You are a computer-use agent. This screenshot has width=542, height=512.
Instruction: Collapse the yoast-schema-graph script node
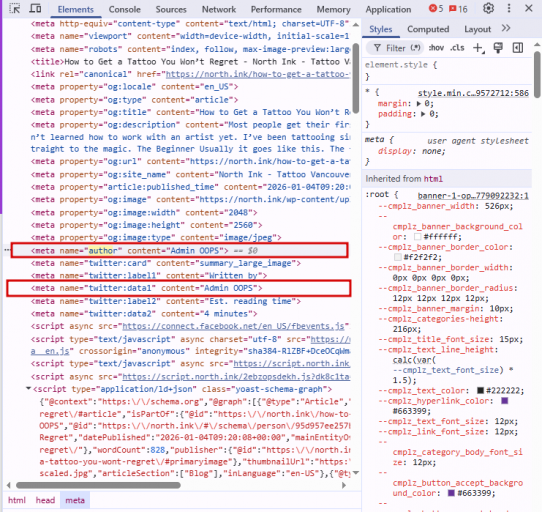pyautogui.click(x=28, y=389)
